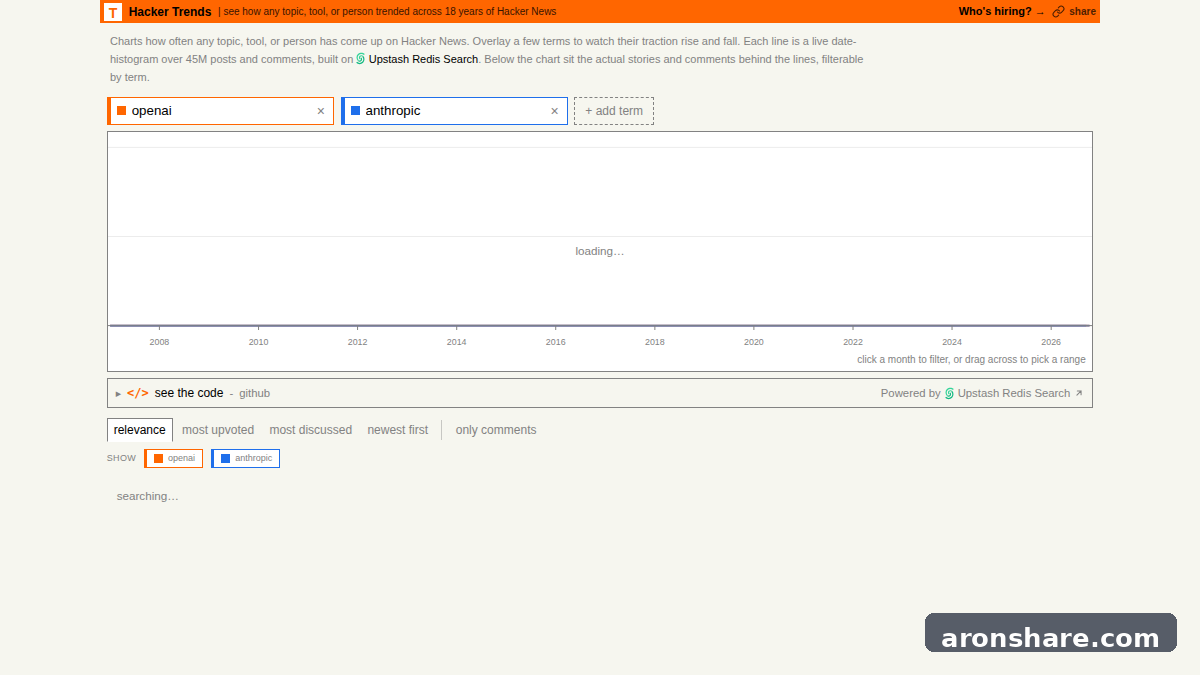Image resolution: width=1200 pixels, height=675 pixels.
Task: Open the github link
Action: coord(254,394)
